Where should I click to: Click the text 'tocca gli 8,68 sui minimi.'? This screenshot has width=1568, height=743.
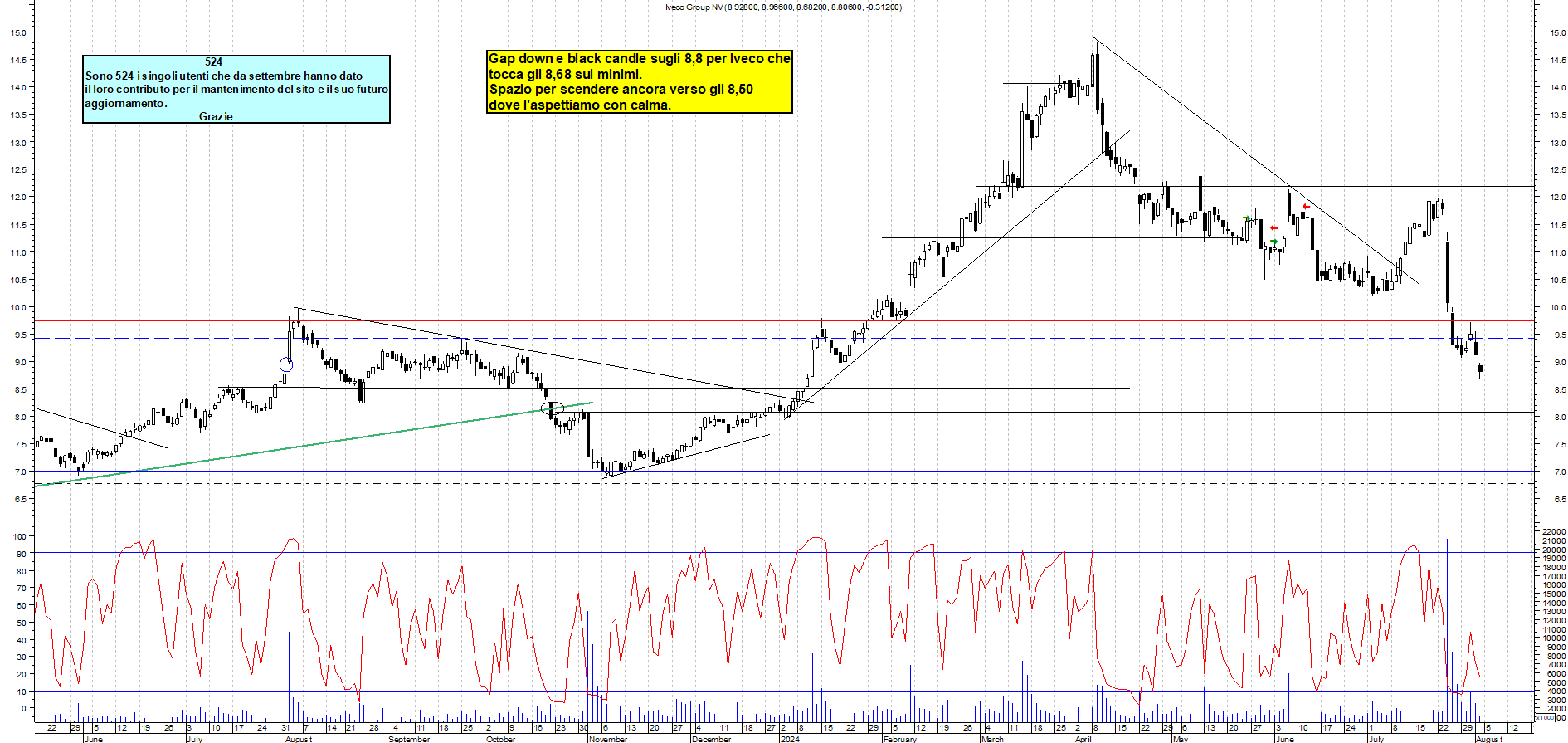point(565,74)
